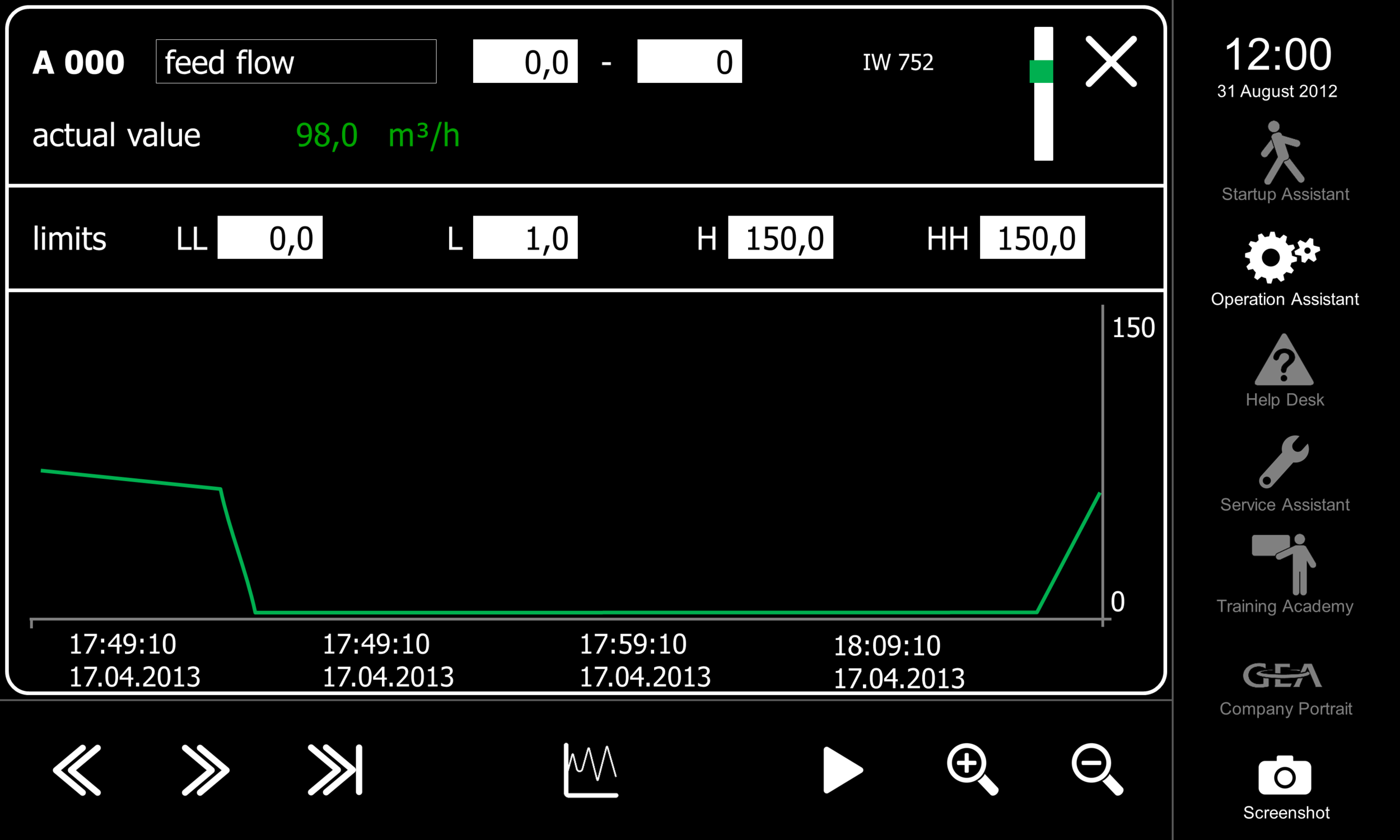Open the Training Academy
The width and height of the screenshot is (1400, 840).
pyautogui.click(x=1284, y=573)
